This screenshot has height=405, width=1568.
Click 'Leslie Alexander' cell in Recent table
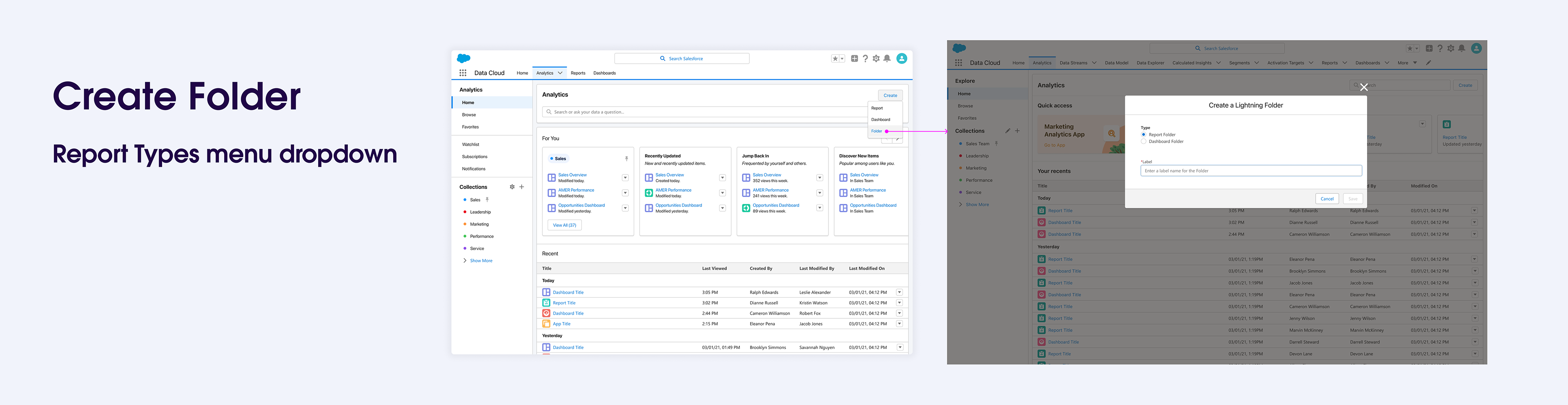815,292
